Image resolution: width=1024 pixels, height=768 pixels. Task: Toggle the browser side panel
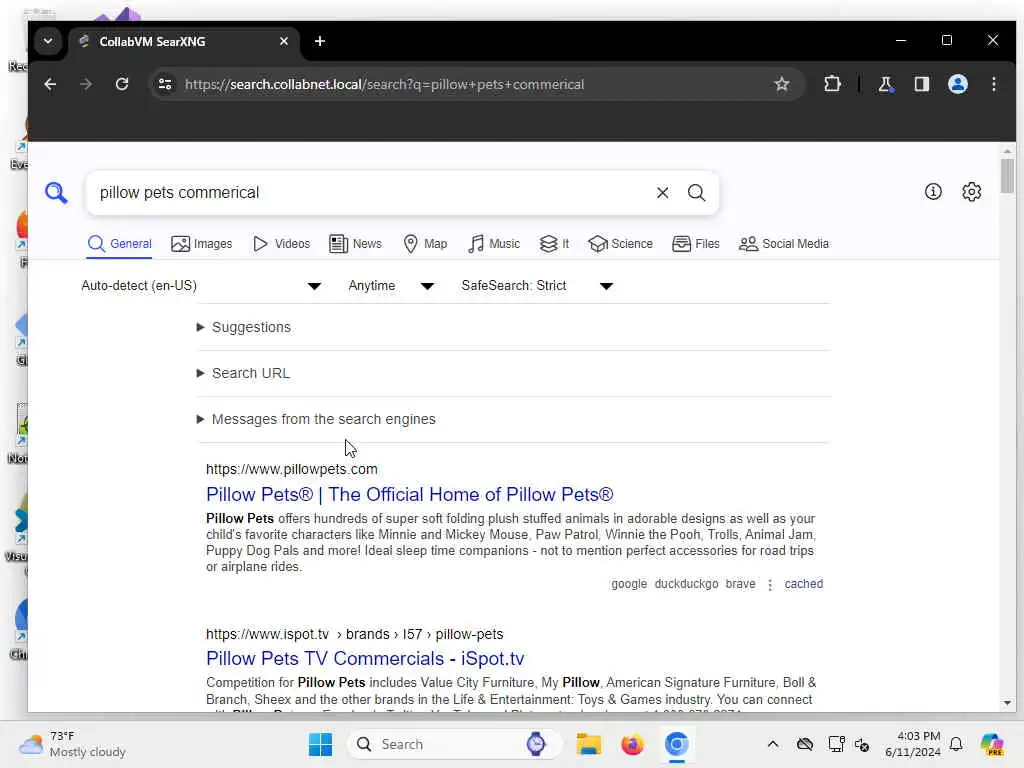[x=921, y=84]
